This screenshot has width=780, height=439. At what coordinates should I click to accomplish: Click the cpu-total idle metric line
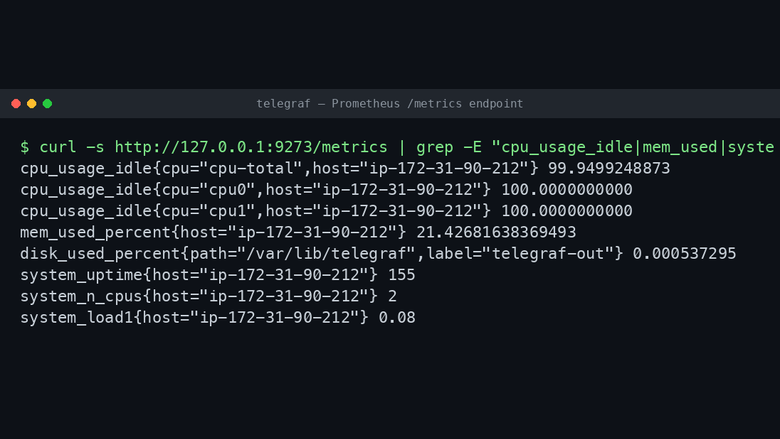click(345, 169)
